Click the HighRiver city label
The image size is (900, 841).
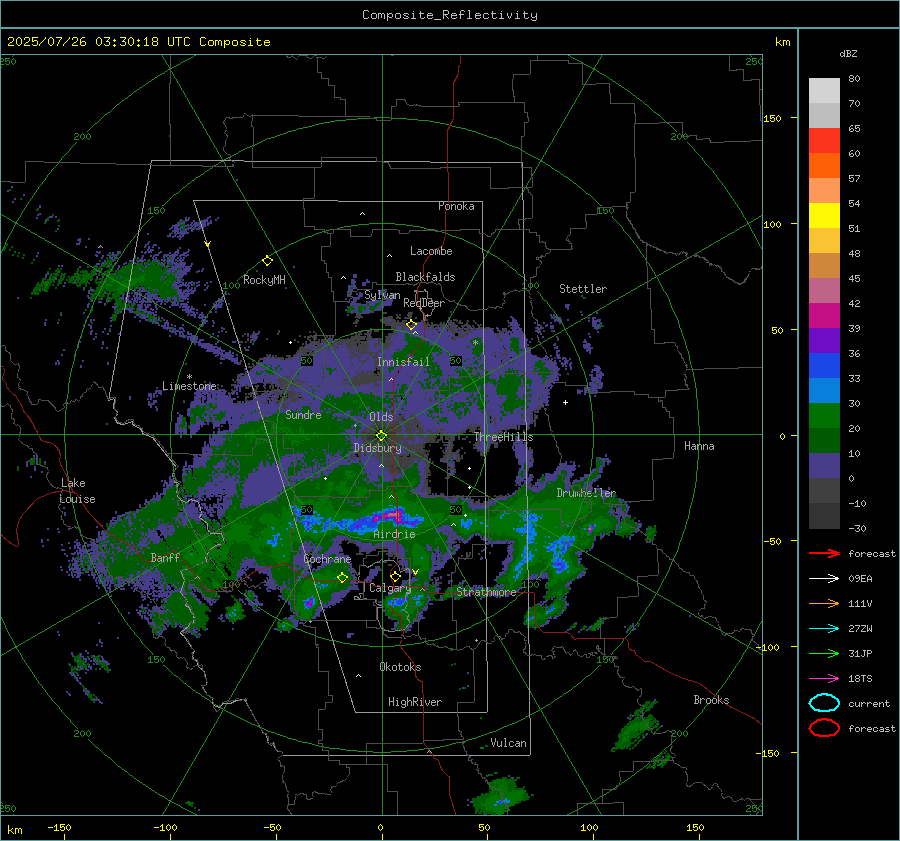click(x=415, y=702)
